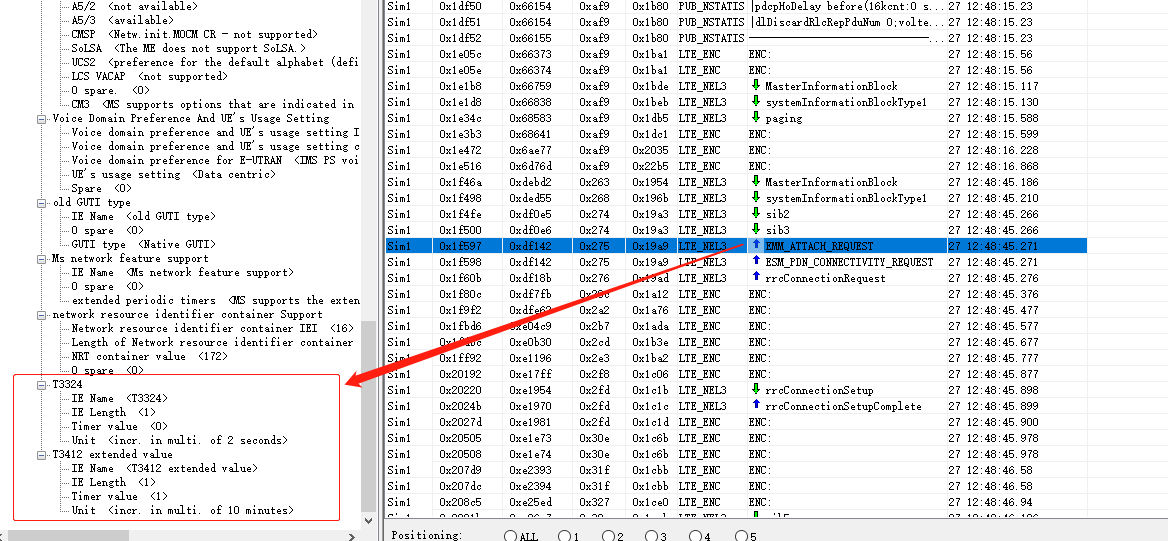Collapse the old GUTI type node
This screenshot has height=541, width=1168.
pyautogui.click(x=42, y=202)
